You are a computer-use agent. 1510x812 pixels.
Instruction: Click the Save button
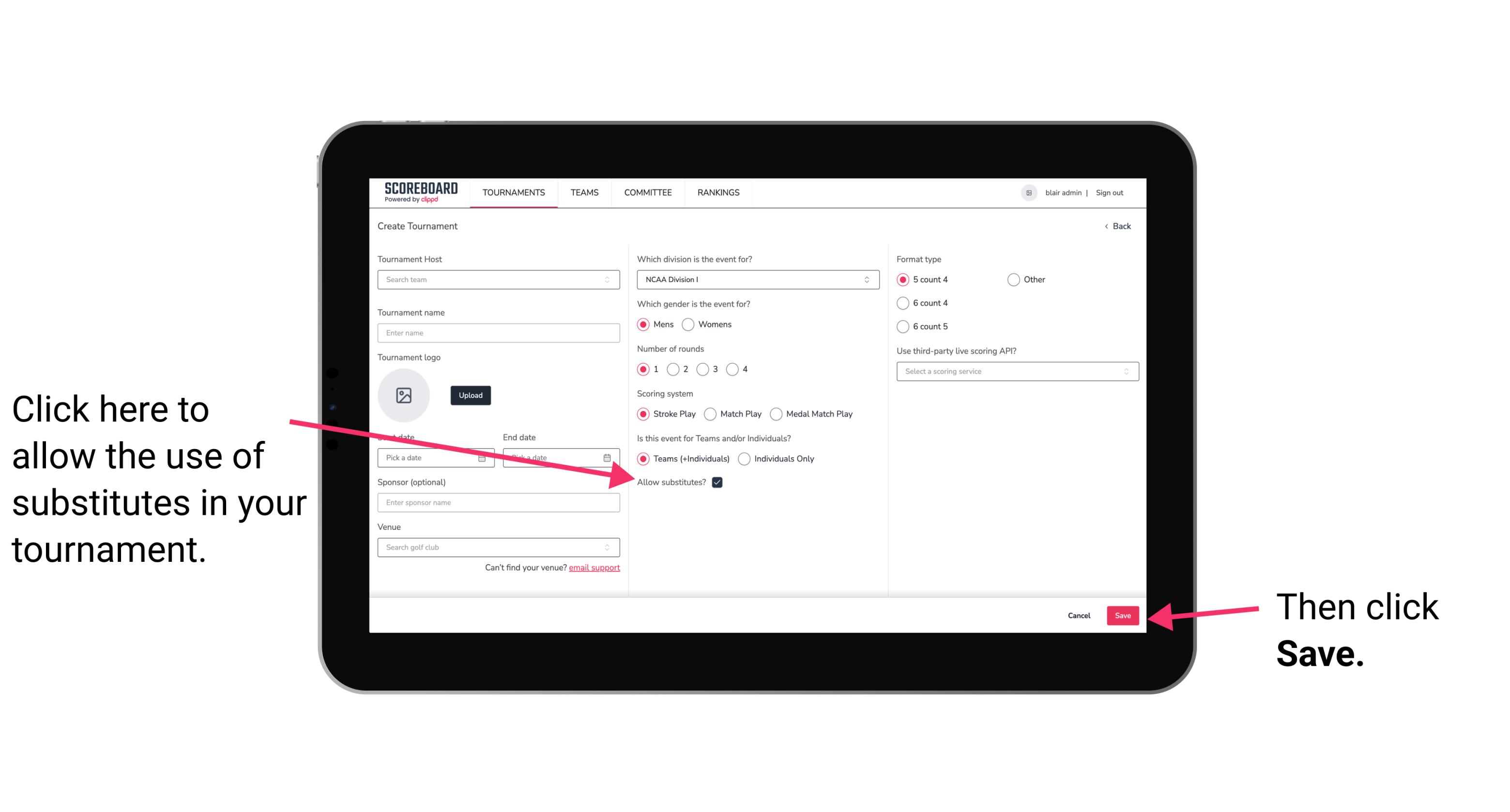click(x=1122, y=614)
